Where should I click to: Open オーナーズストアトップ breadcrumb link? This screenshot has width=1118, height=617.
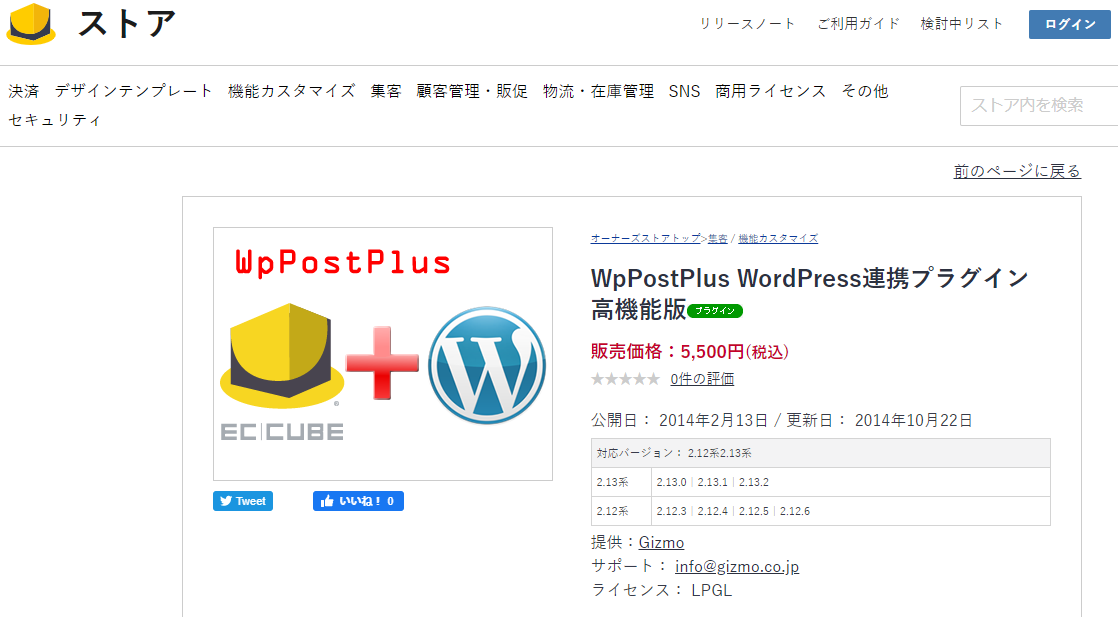click(x=646, y=238)
